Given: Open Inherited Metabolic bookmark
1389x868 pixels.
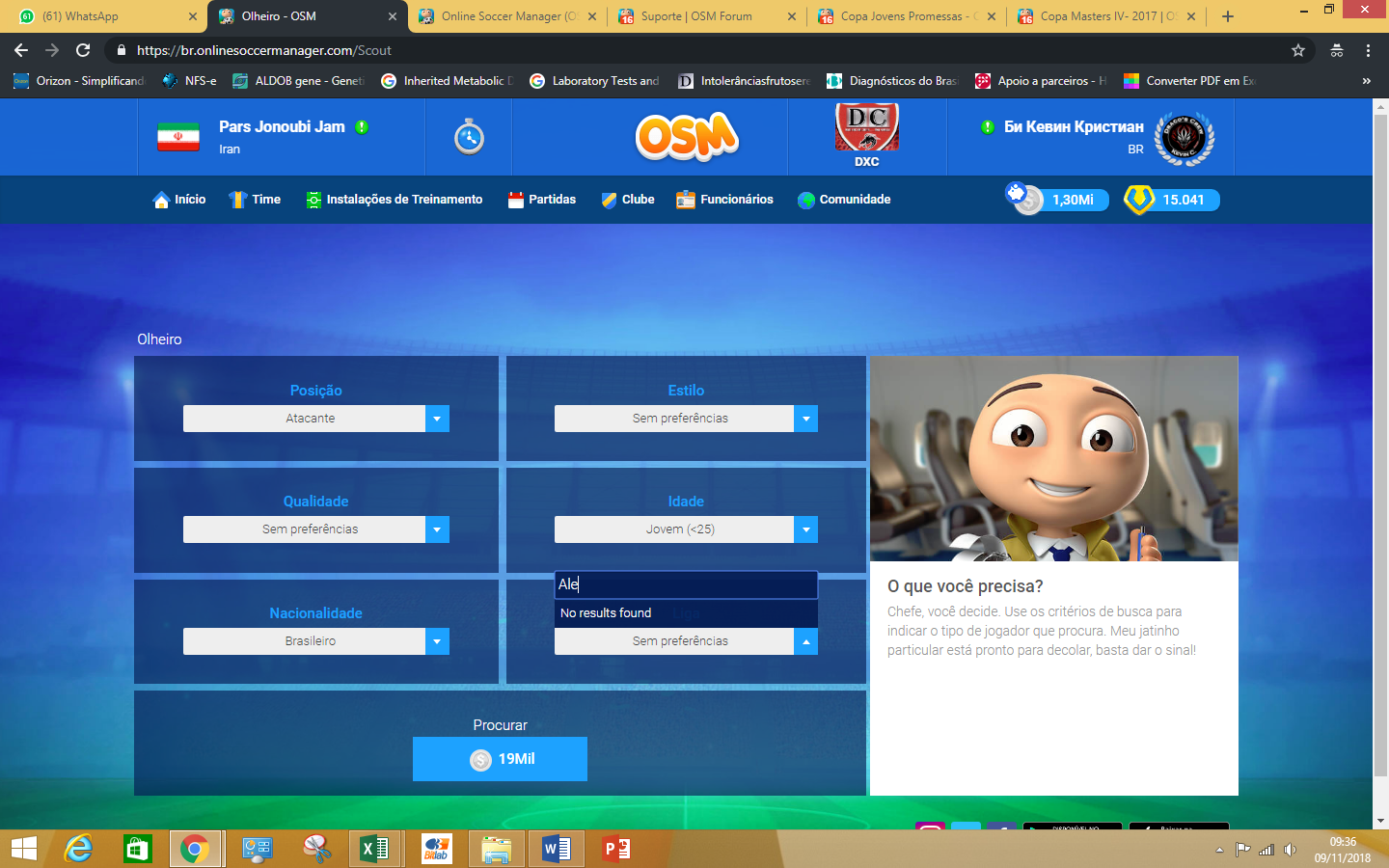Looking at the screenshot, I should [448, 81].
